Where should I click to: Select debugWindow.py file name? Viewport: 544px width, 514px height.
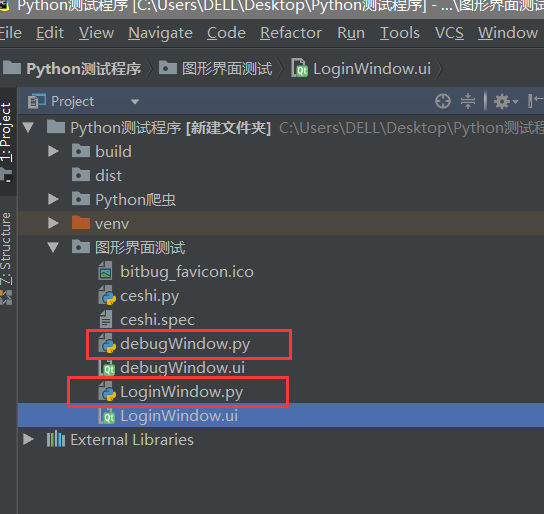pyautogui.click(x=185, y=344)
